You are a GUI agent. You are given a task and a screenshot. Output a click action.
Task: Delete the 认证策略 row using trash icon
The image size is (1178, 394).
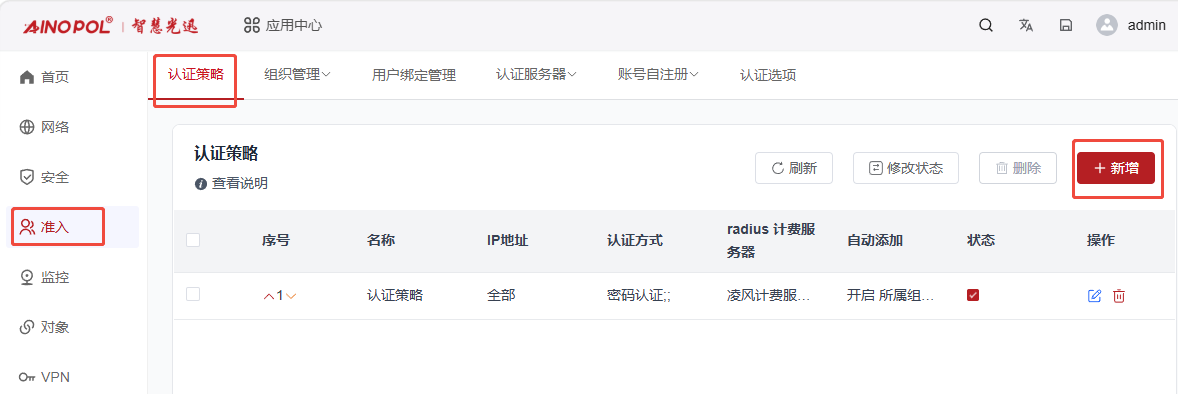coord(1119,296)
